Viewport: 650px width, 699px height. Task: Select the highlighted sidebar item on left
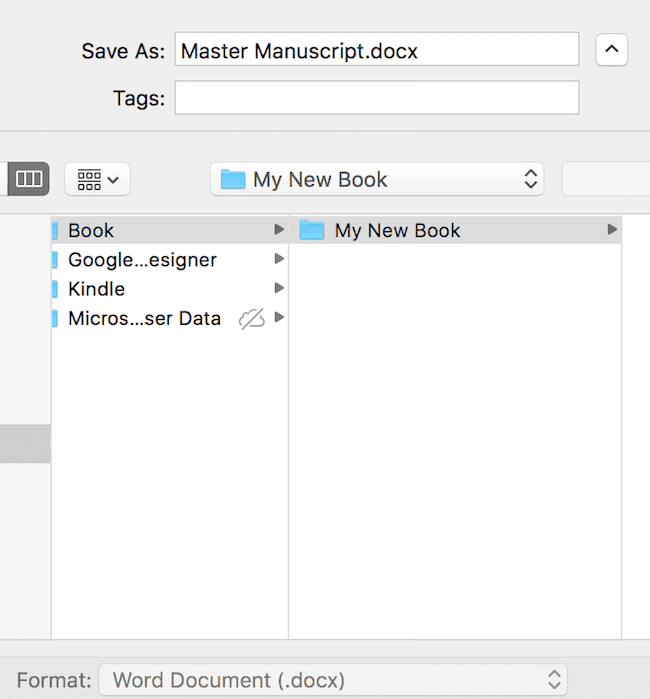pyautogui.click(x=25, y=443)
